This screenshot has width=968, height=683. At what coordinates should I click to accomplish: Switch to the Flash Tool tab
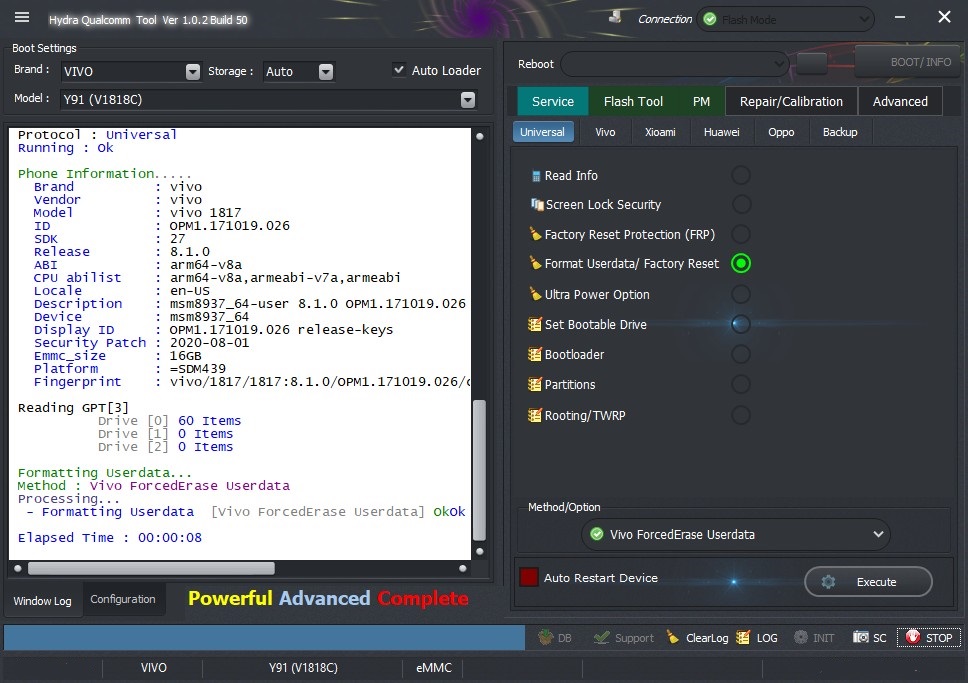tap(633, 101)
